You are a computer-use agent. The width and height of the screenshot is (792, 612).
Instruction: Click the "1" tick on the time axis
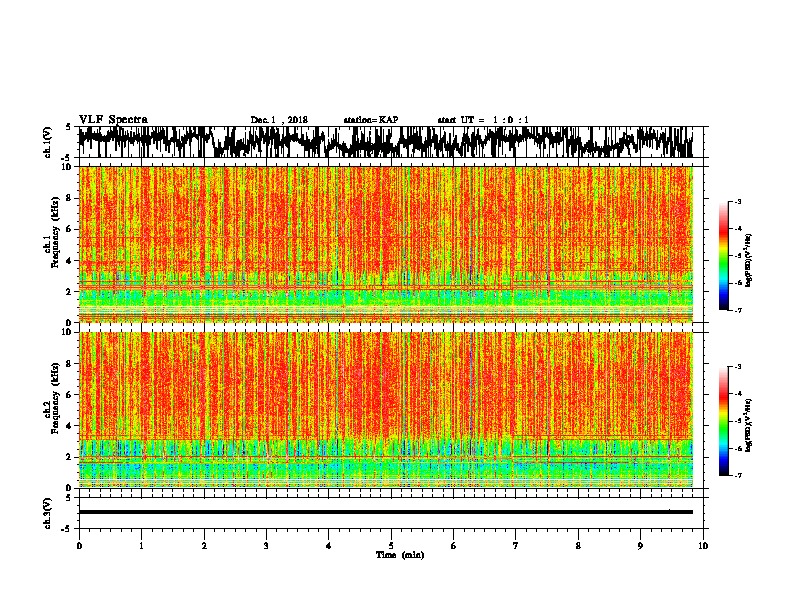point(141,546)
